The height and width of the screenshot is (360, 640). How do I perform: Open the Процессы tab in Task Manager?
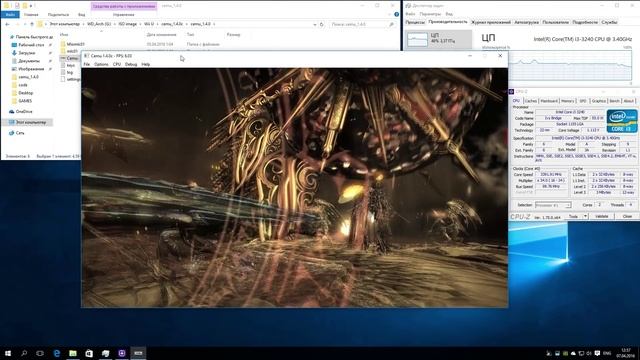(415, 22)
